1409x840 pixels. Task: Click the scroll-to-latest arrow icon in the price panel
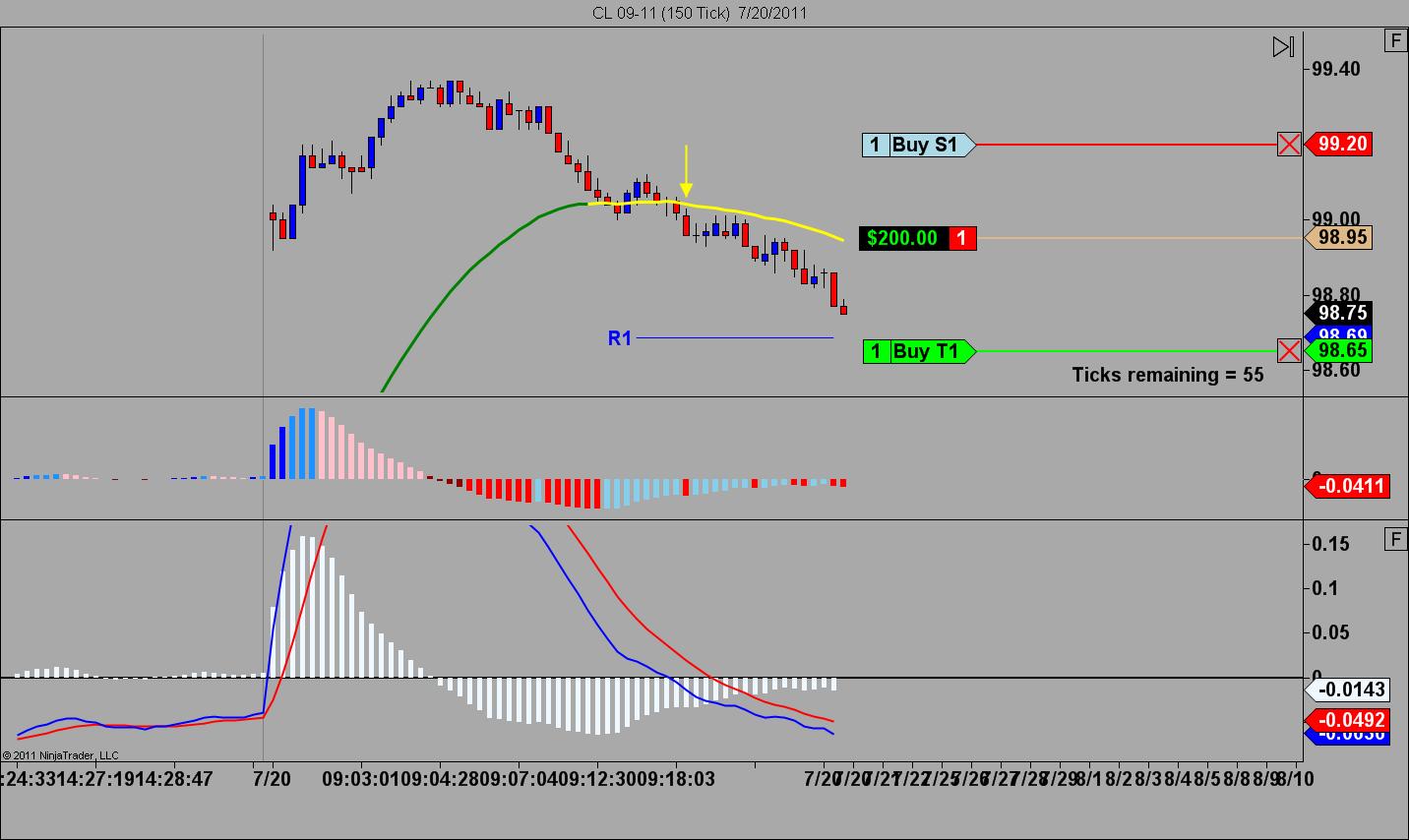pyautogui.click(x=1283, y=46)
